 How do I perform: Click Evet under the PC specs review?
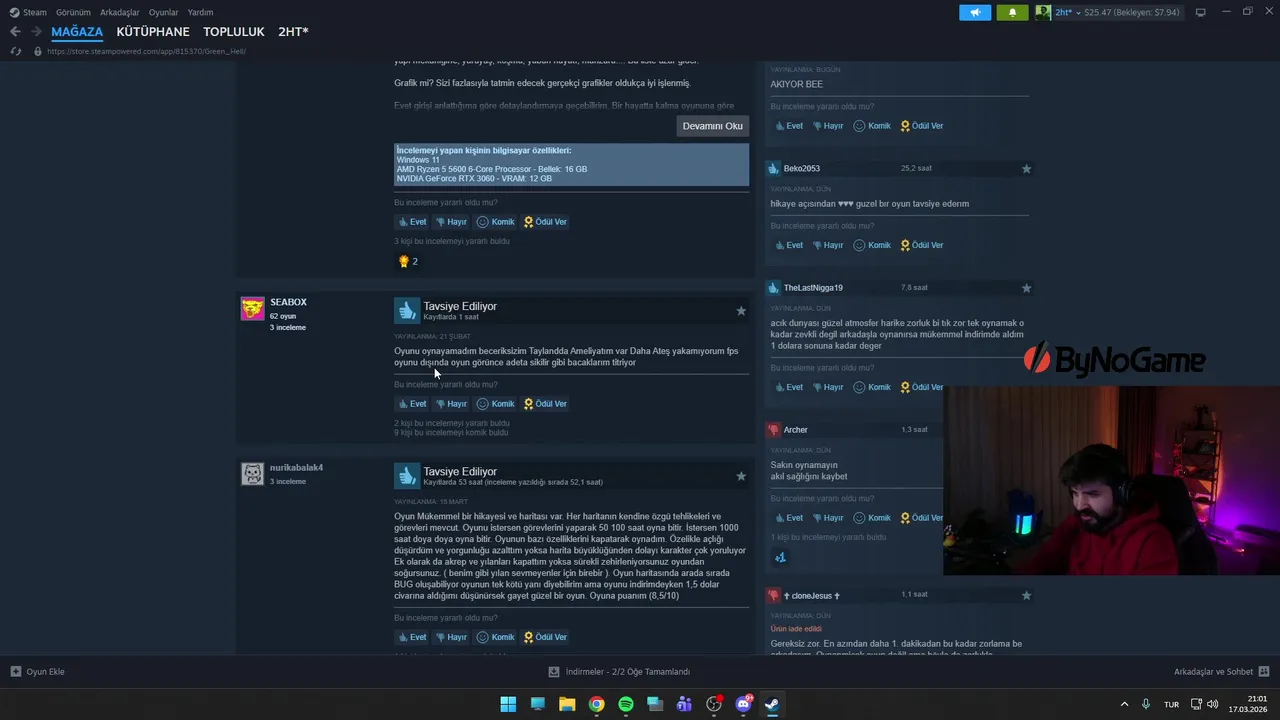click(x=412, y=222)
